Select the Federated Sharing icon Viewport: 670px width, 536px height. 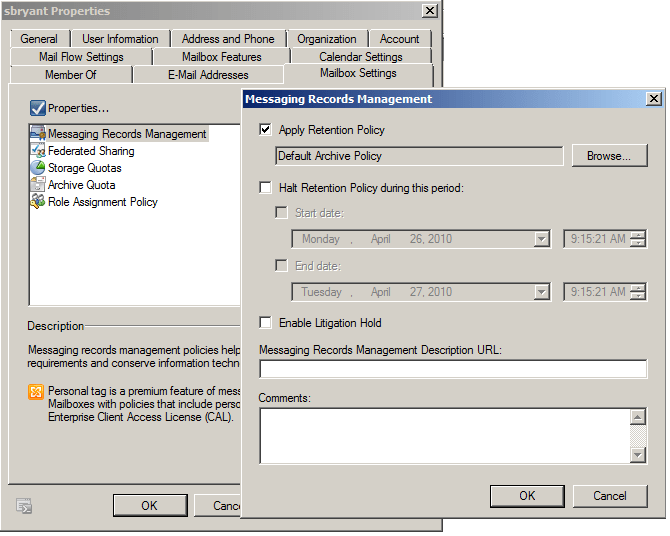pos(38,151)
